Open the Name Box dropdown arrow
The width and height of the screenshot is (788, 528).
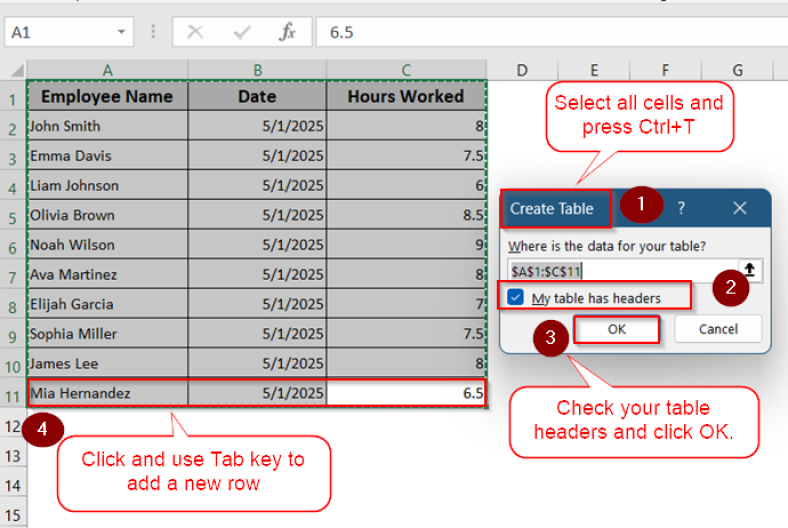point(121,32)
